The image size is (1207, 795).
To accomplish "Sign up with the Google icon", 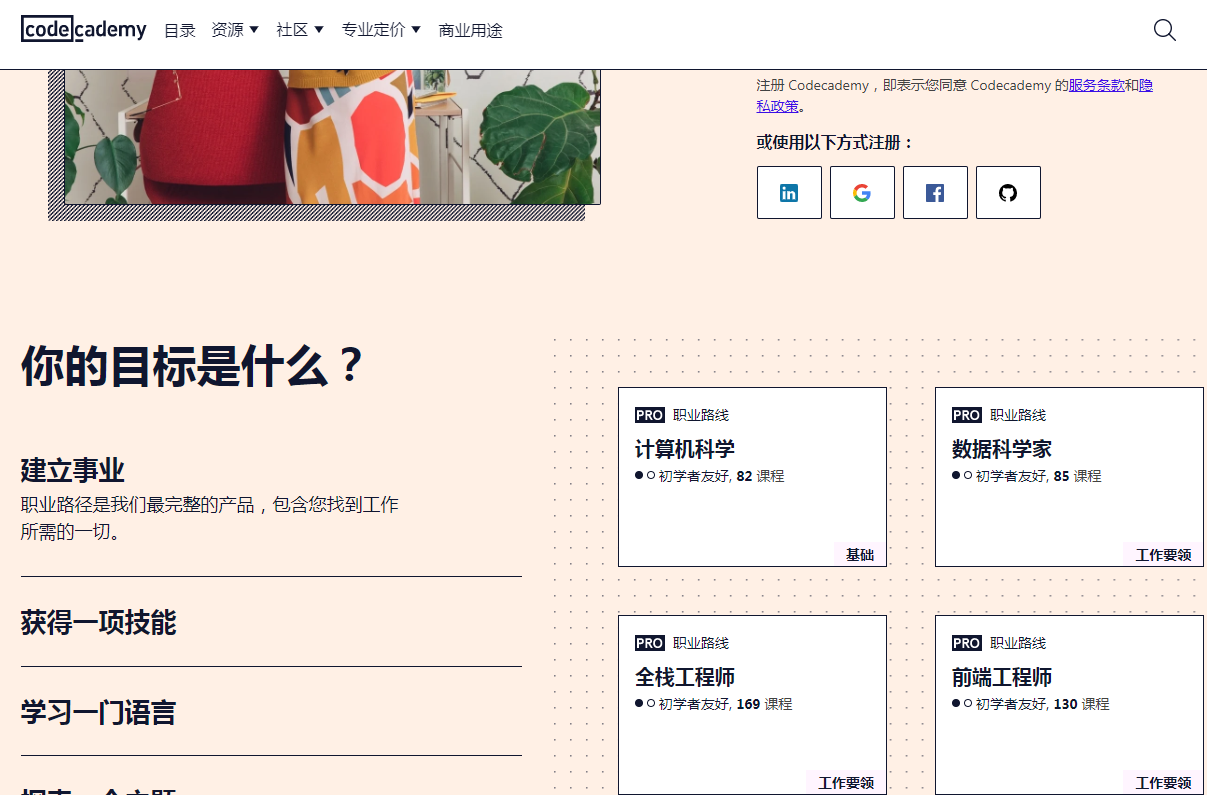I will click(x=862, y=192).
